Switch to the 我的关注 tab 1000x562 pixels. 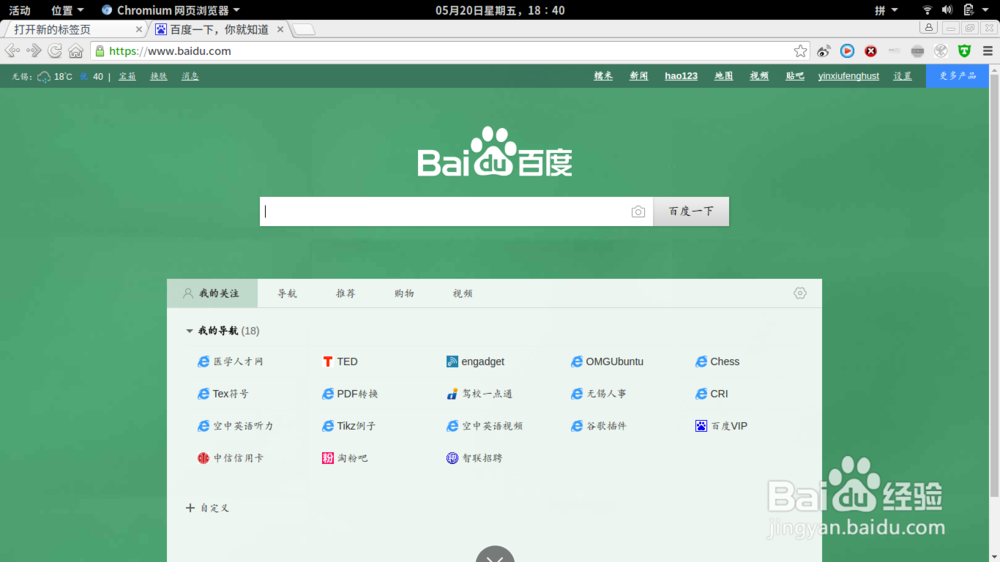[x=212, y=293]
